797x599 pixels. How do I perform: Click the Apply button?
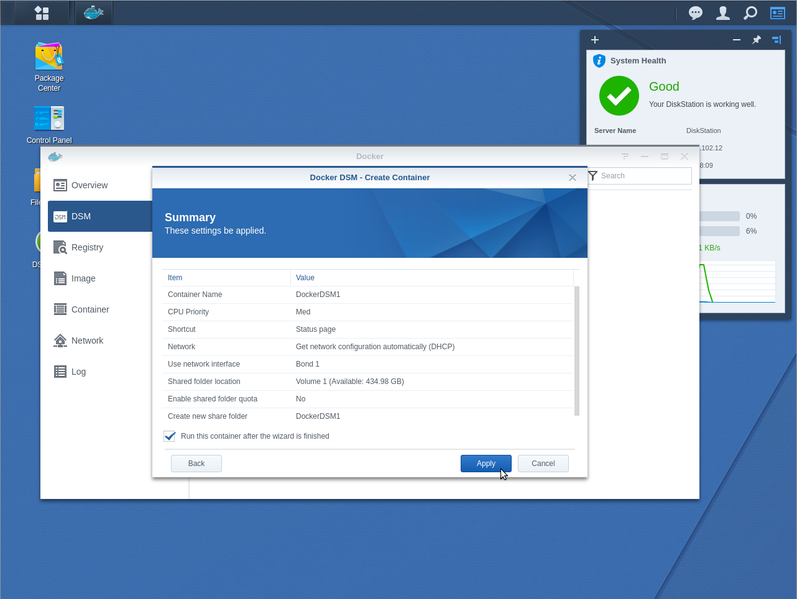[x=486, y=463]
